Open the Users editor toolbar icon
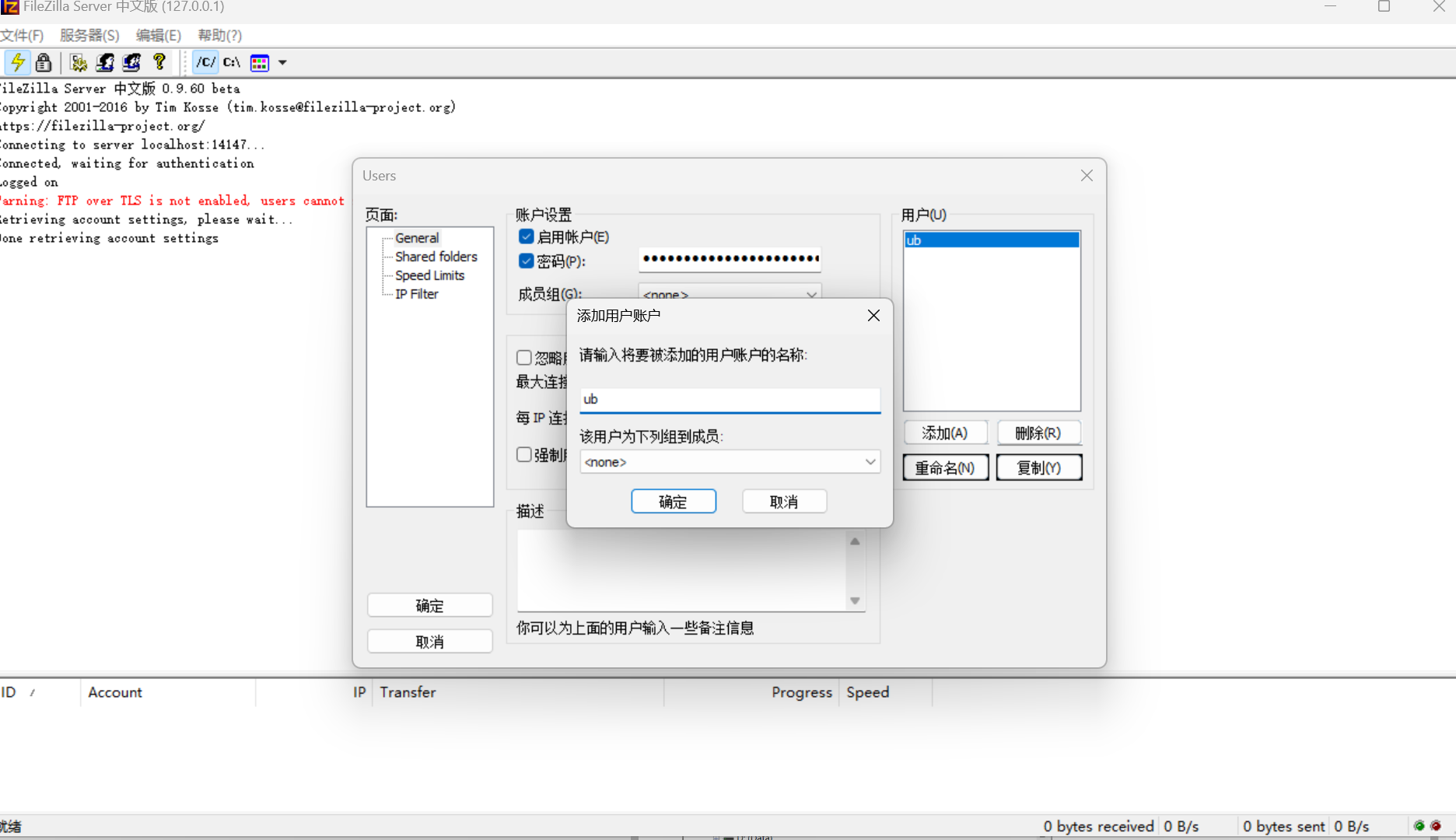The width and height of the screenshot is (1456, 840). [x=105, y=62]
